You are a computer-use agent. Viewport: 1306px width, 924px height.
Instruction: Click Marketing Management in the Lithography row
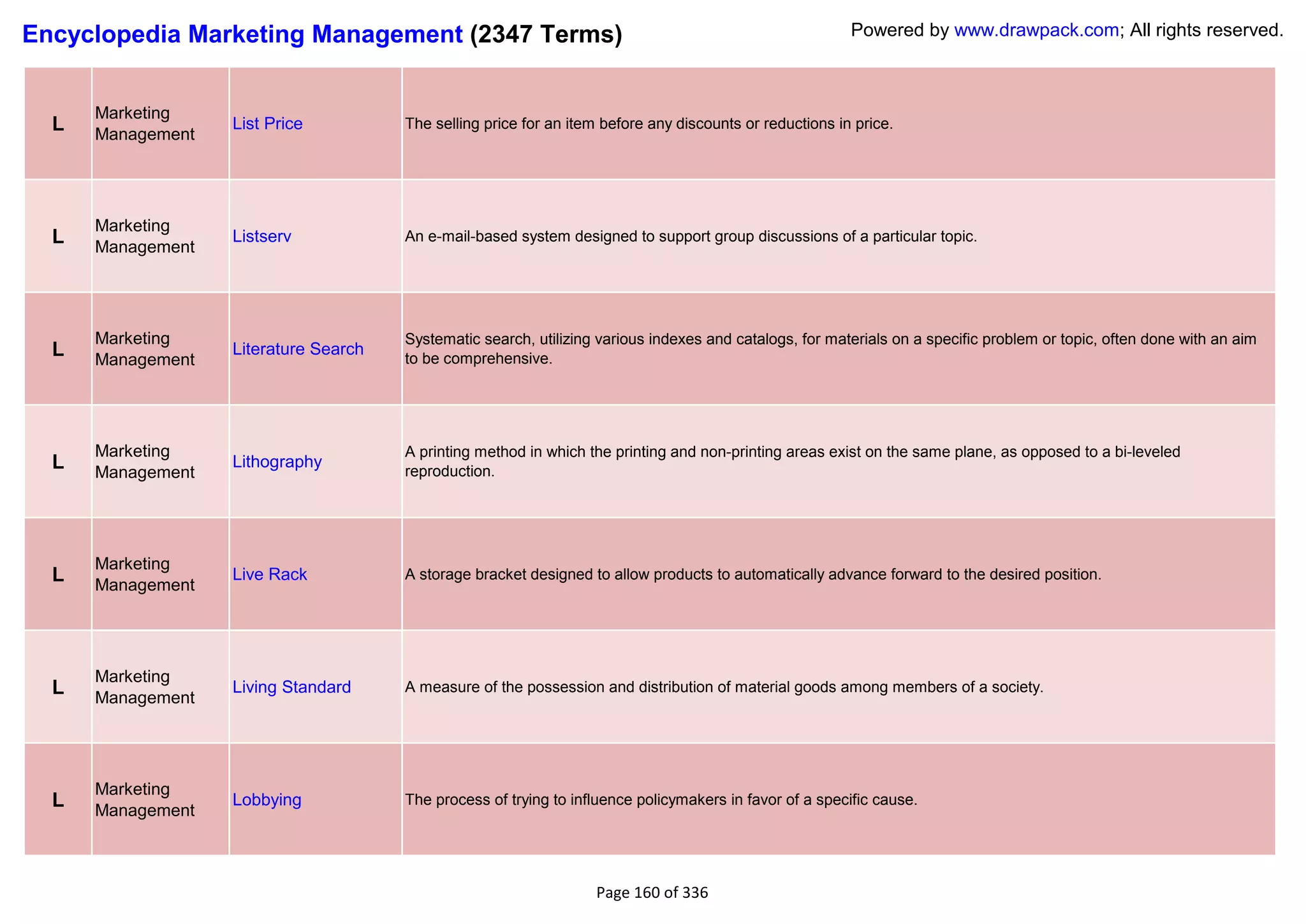[145, 462]
